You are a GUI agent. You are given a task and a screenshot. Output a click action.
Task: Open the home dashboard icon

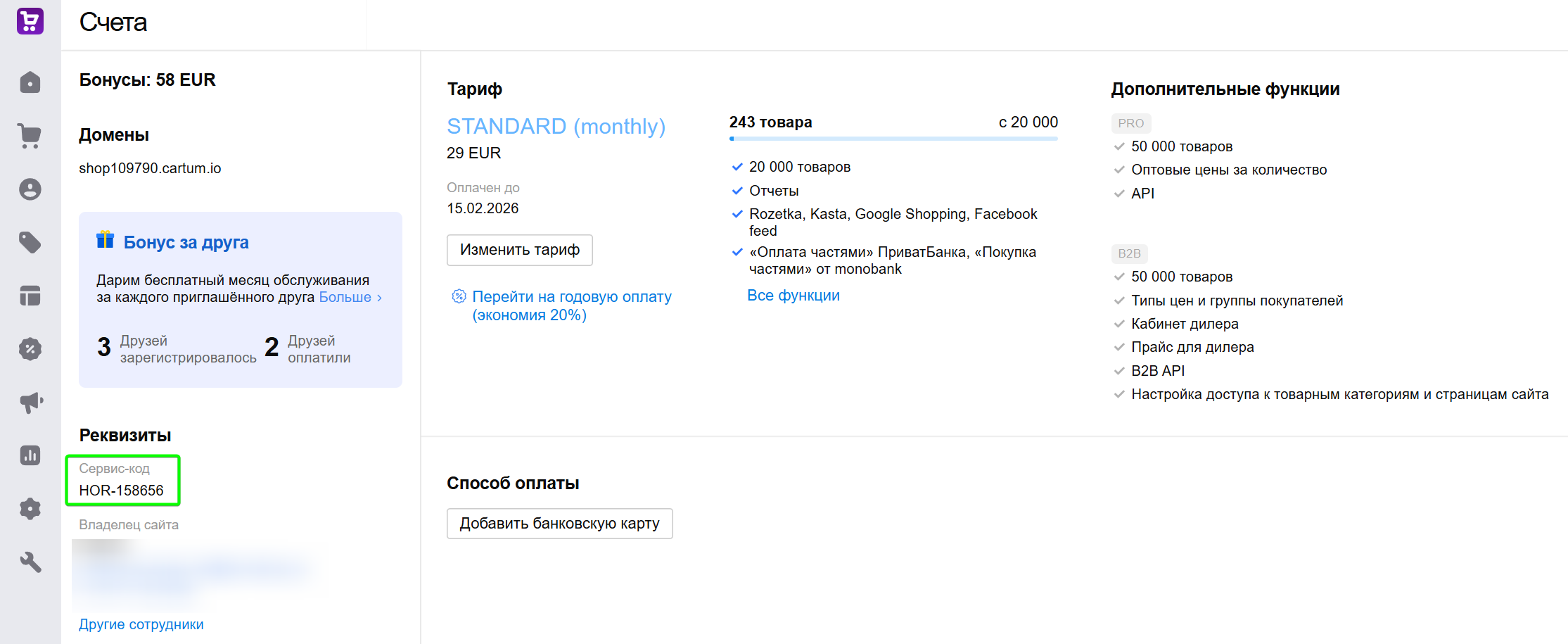click(30, 82)
